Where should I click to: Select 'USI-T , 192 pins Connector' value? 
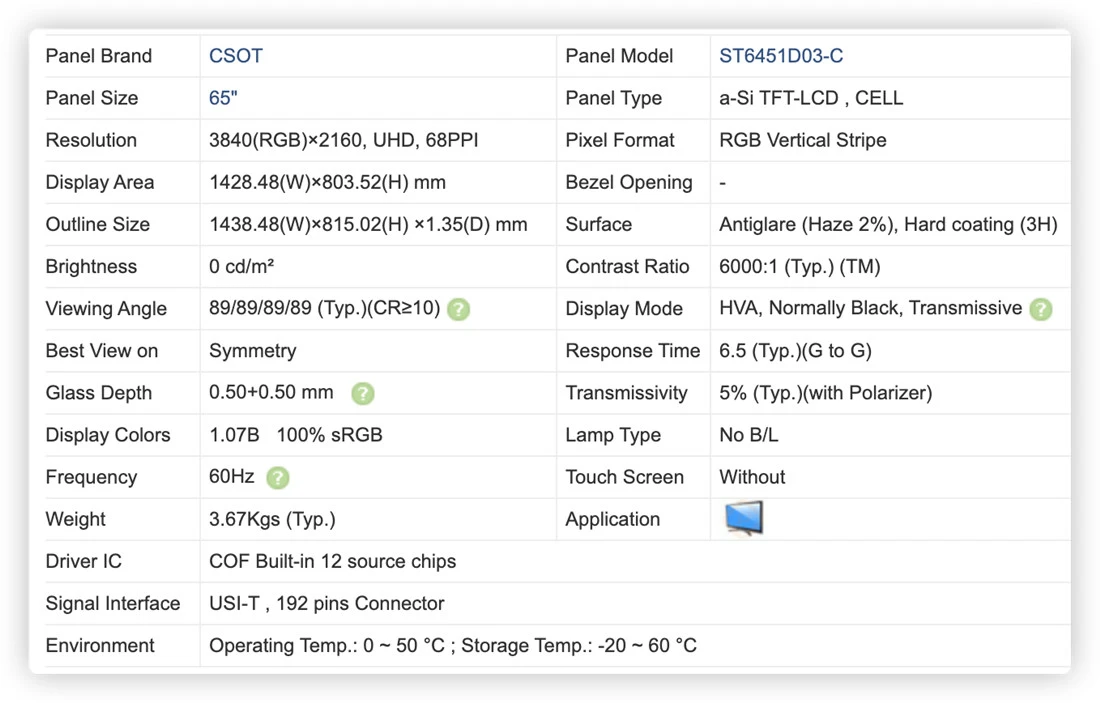[x=327, y=603]
